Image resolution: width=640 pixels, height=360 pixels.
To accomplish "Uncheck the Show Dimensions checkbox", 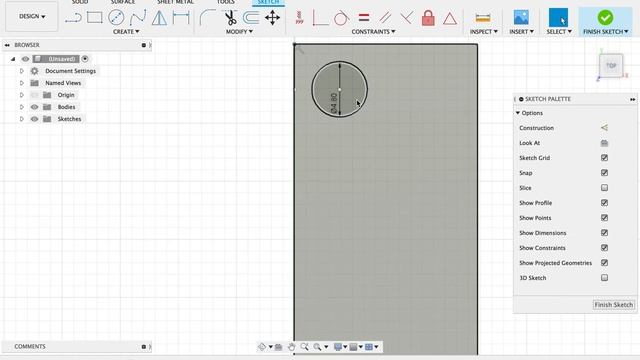I will (604, 233).
